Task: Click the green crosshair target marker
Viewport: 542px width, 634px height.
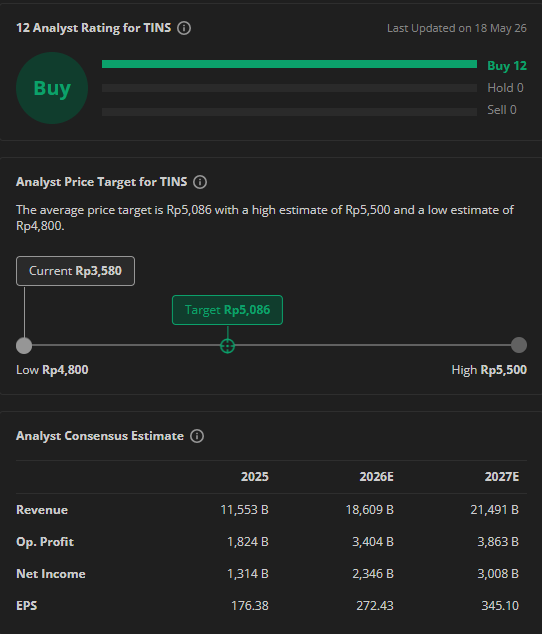Action: [x=227, y=346]
